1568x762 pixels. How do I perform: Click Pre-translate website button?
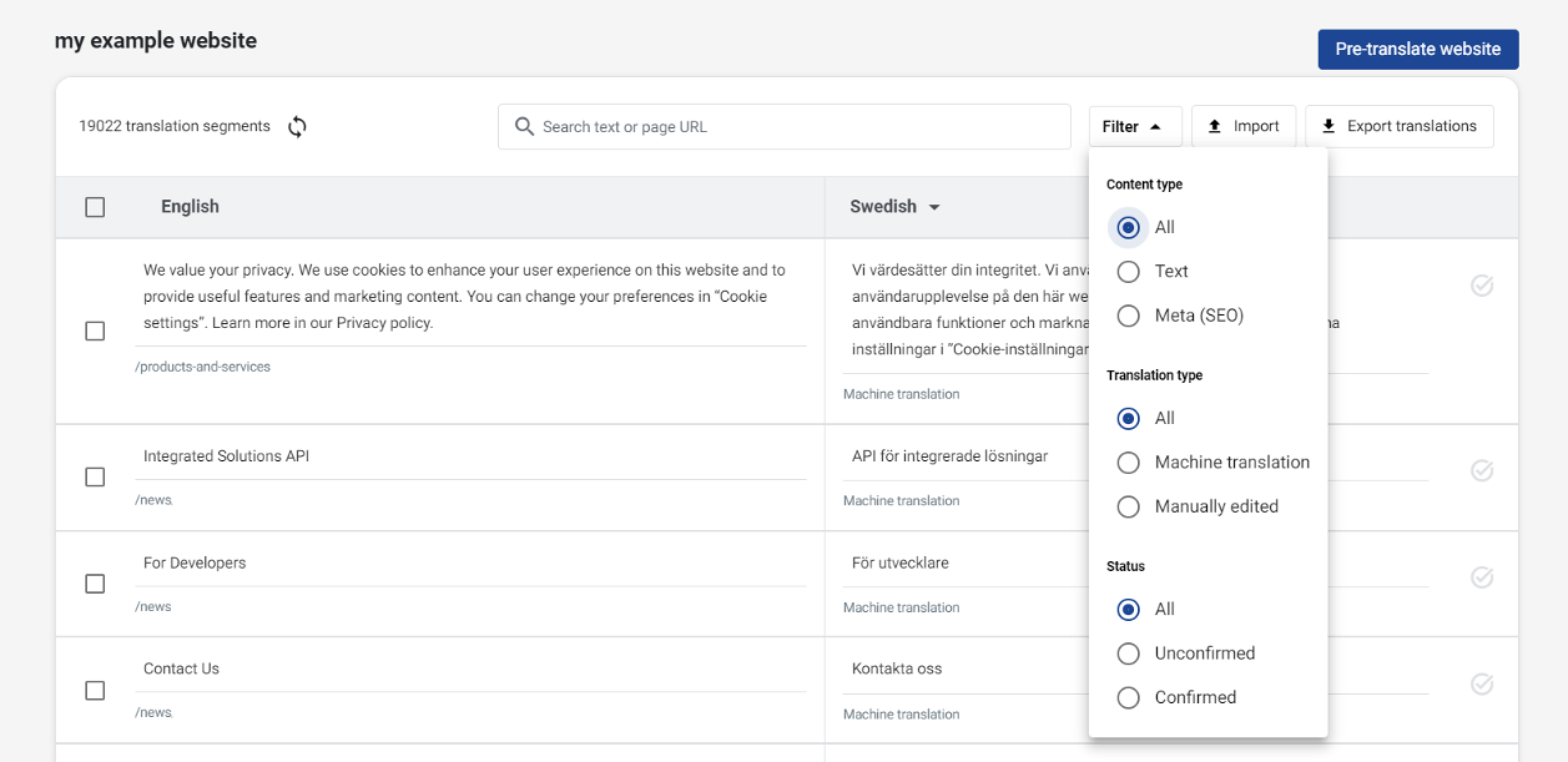(x=1418, y=49)
